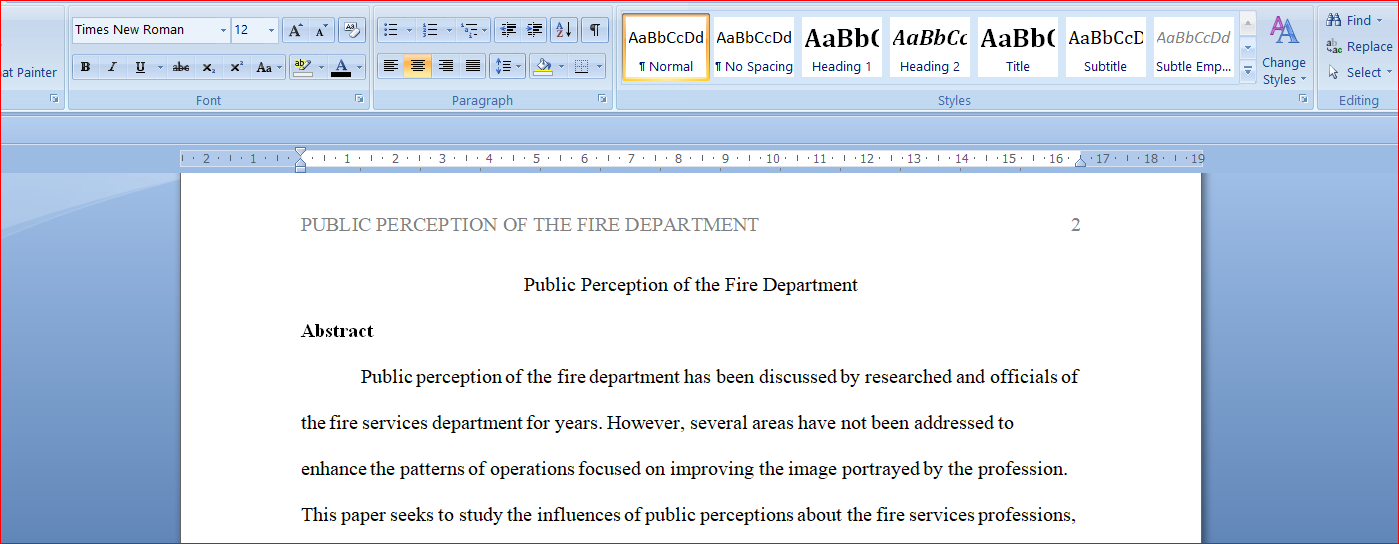Align text right
Viewport: 1399px width, 544px height.
pyautogui.click(x=445, y=67)
